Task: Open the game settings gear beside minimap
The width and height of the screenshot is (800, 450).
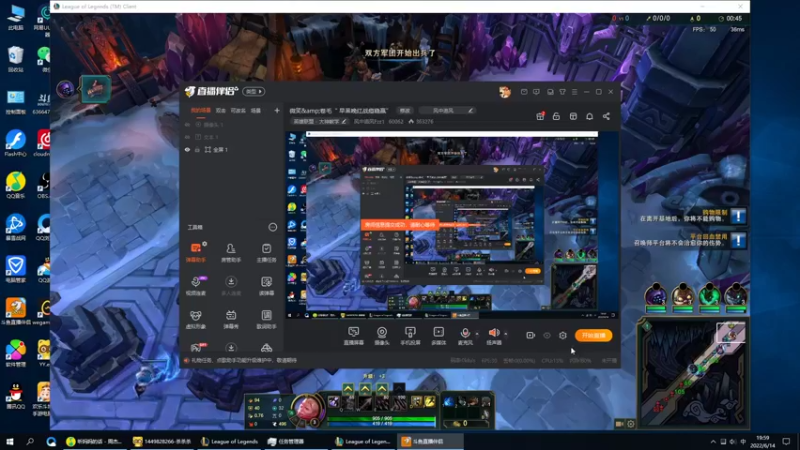Action: [631, 424]
